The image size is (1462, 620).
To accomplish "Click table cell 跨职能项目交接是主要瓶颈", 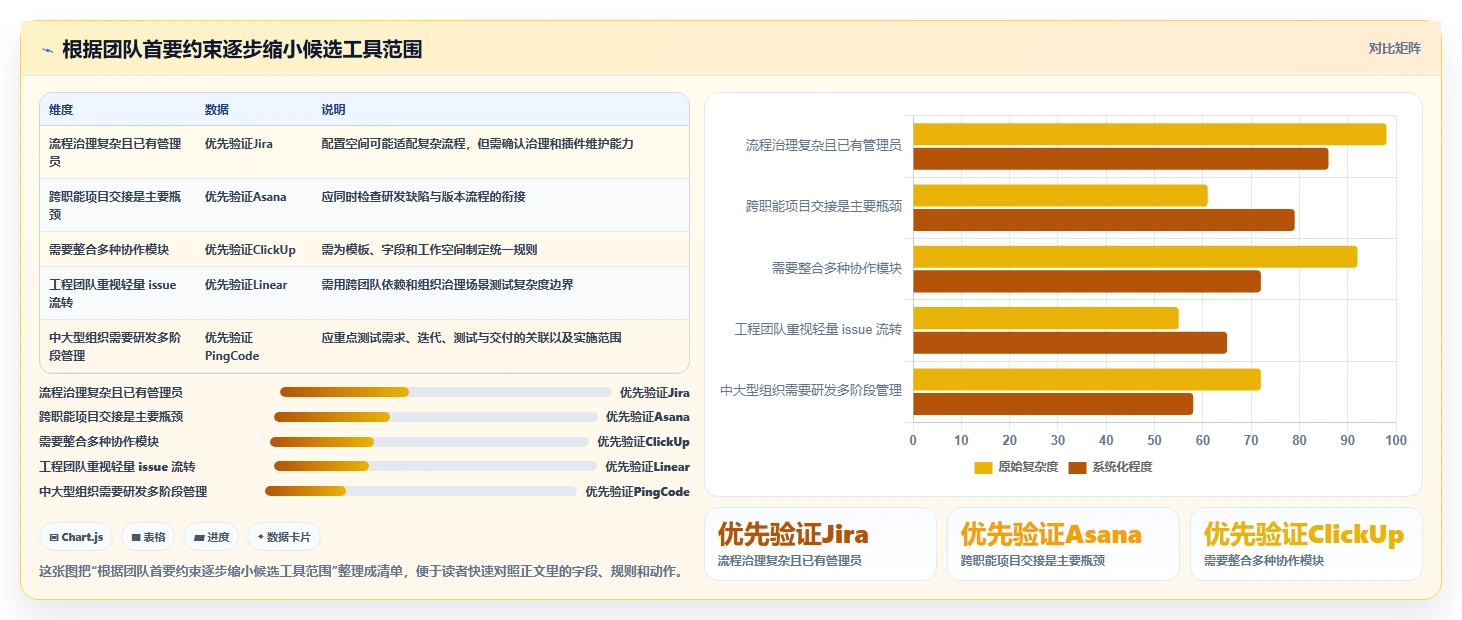I will (x=115, y=205).
